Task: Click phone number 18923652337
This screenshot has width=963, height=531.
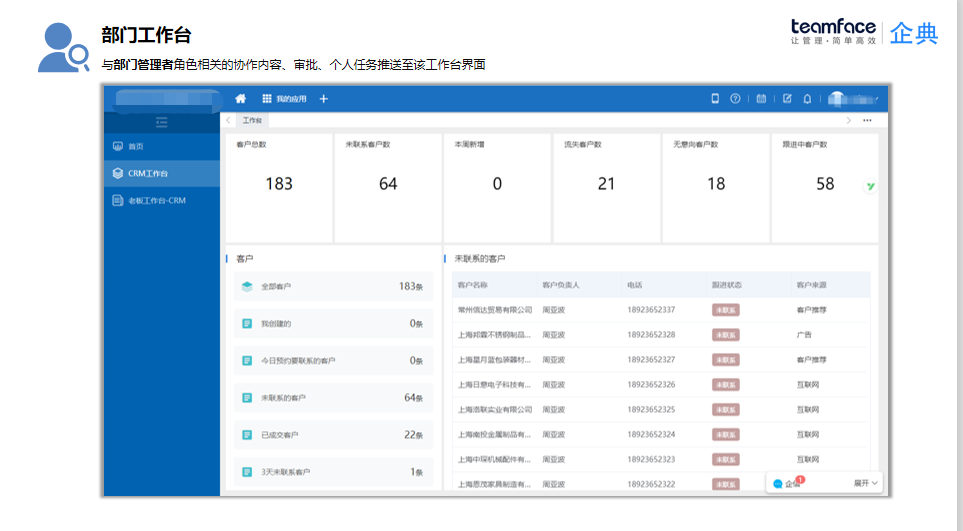Action: (651, 310)
